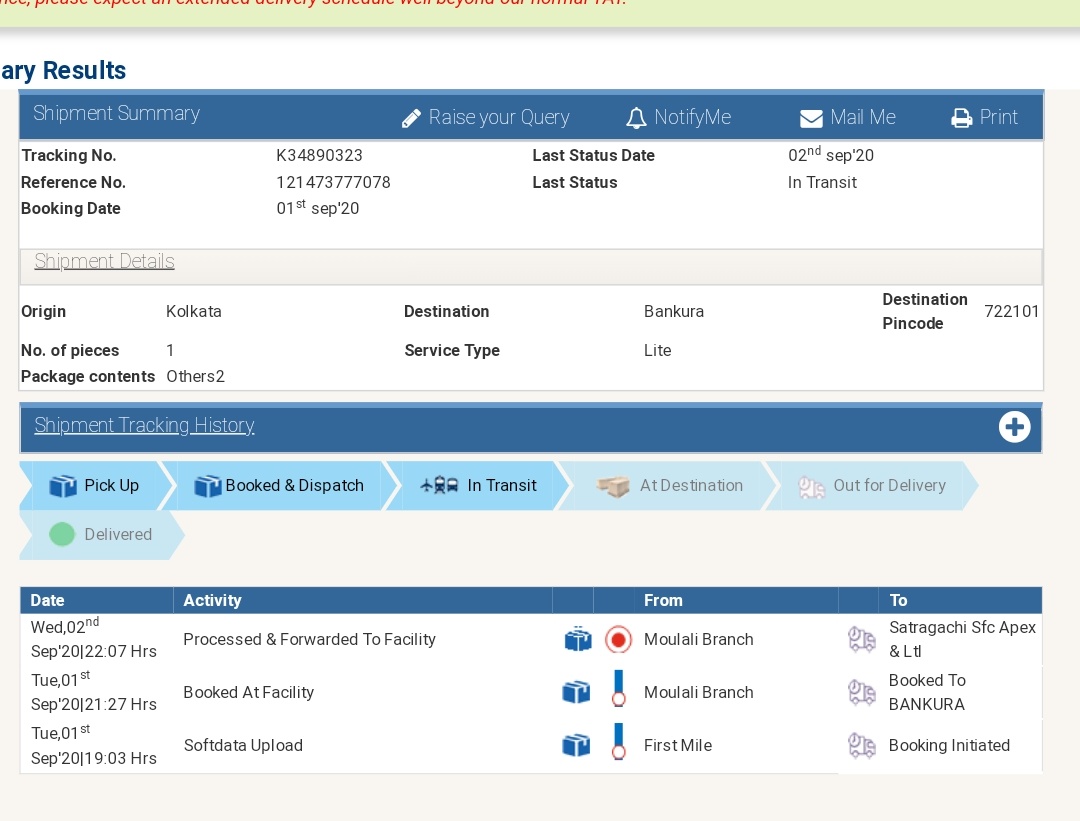Click the At Destination package icon

[x=613, y=486]
